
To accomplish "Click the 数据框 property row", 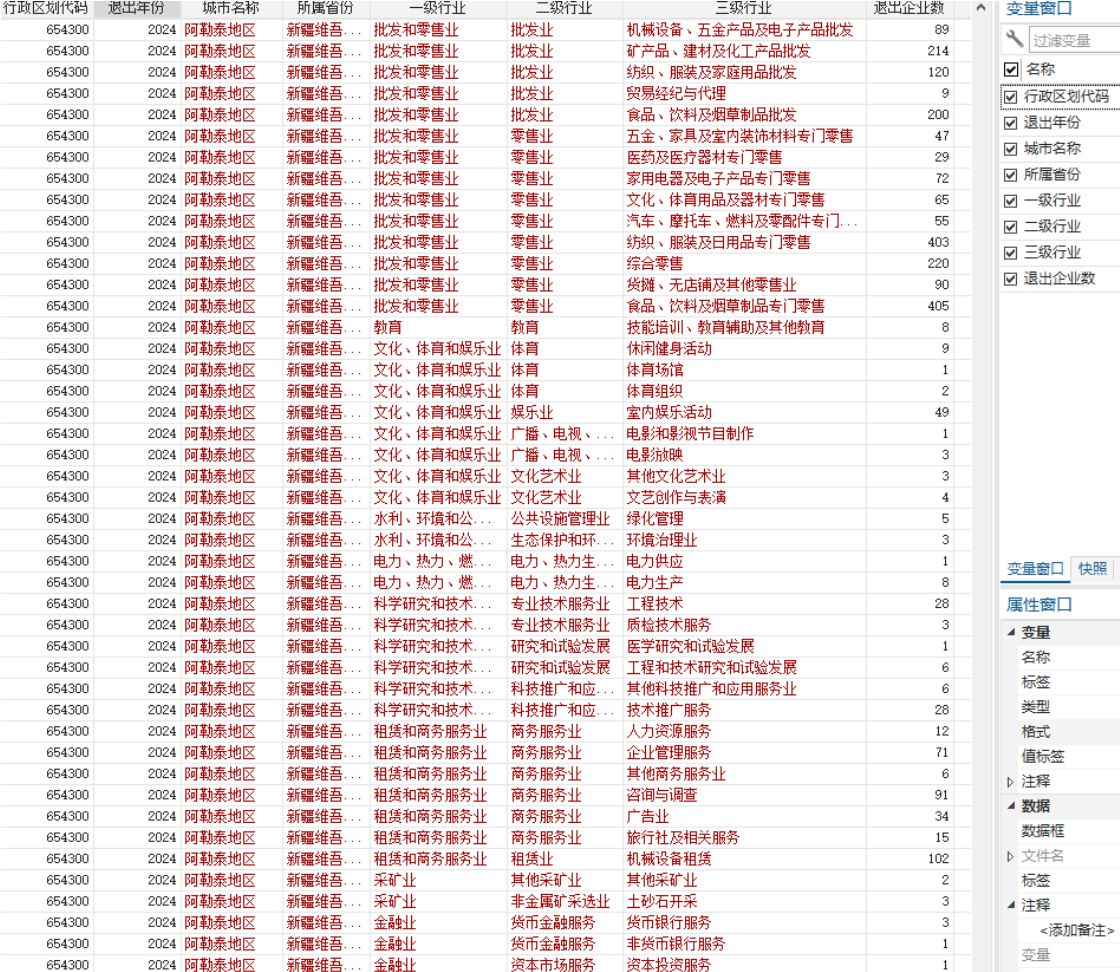I will [x=1068, y=831].
